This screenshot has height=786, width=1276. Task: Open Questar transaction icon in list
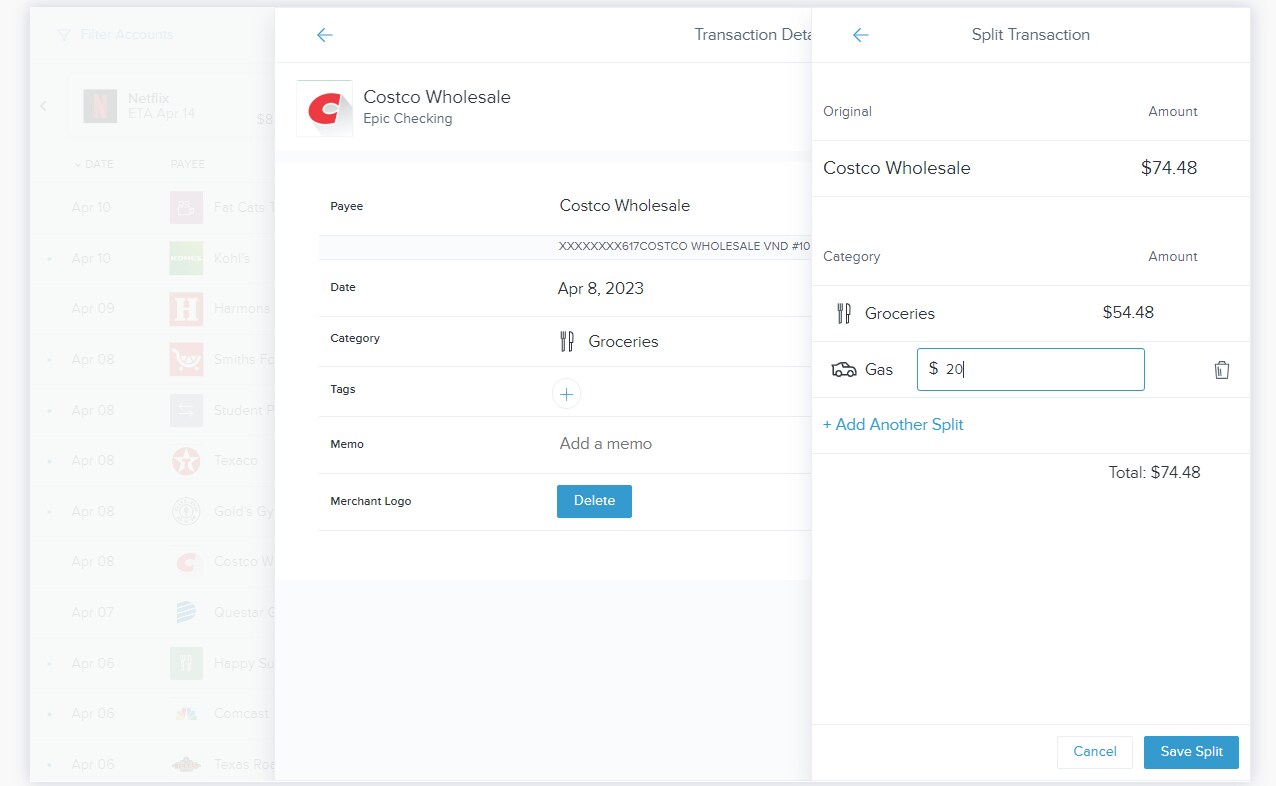point(186,612)
